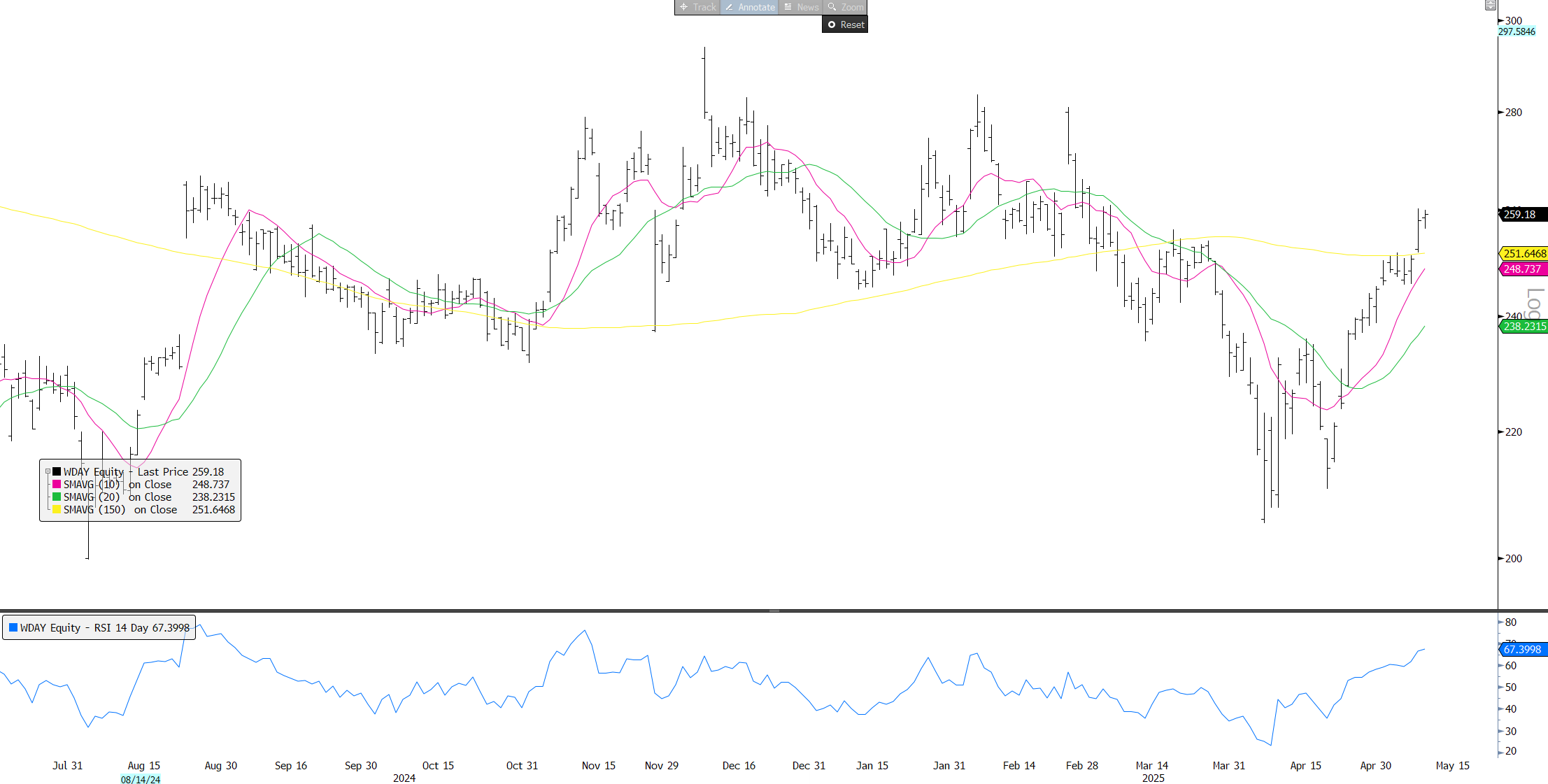The image size is (1548, 784).
Task: Click the blue RSI 14 Day swatch
Action: (13, 627)
